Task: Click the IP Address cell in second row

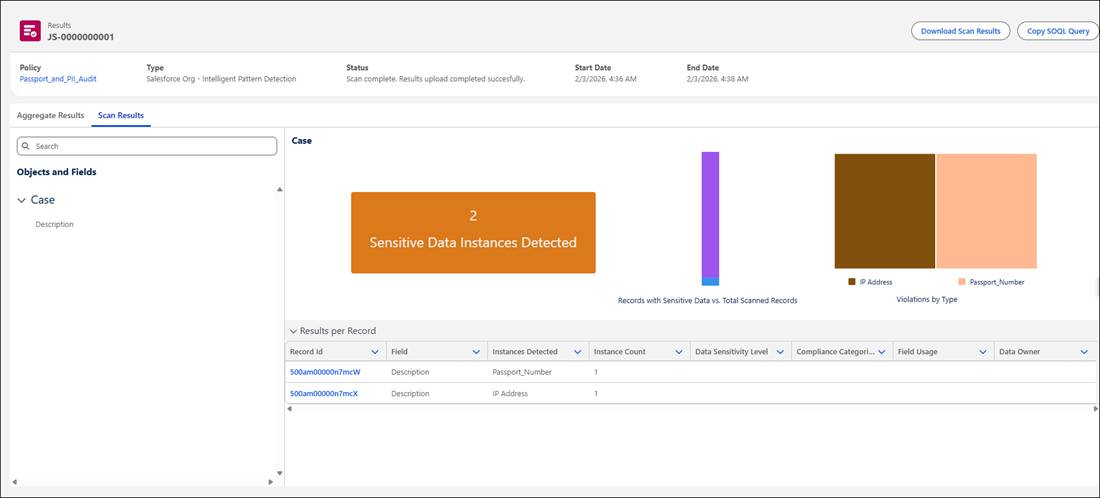Action: point(510,393)
